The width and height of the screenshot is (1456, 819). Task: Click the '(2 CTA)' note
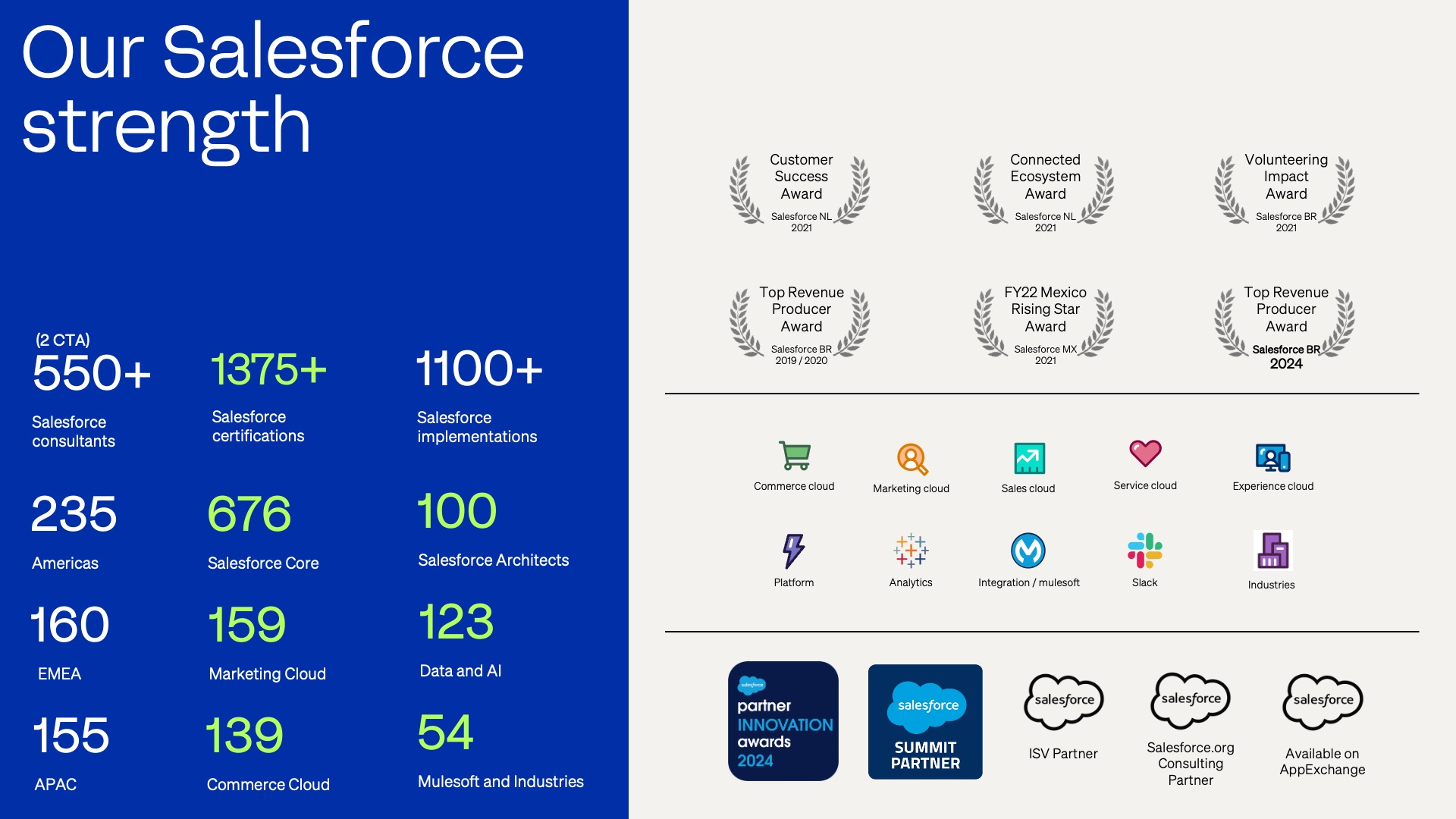point(63,340)
